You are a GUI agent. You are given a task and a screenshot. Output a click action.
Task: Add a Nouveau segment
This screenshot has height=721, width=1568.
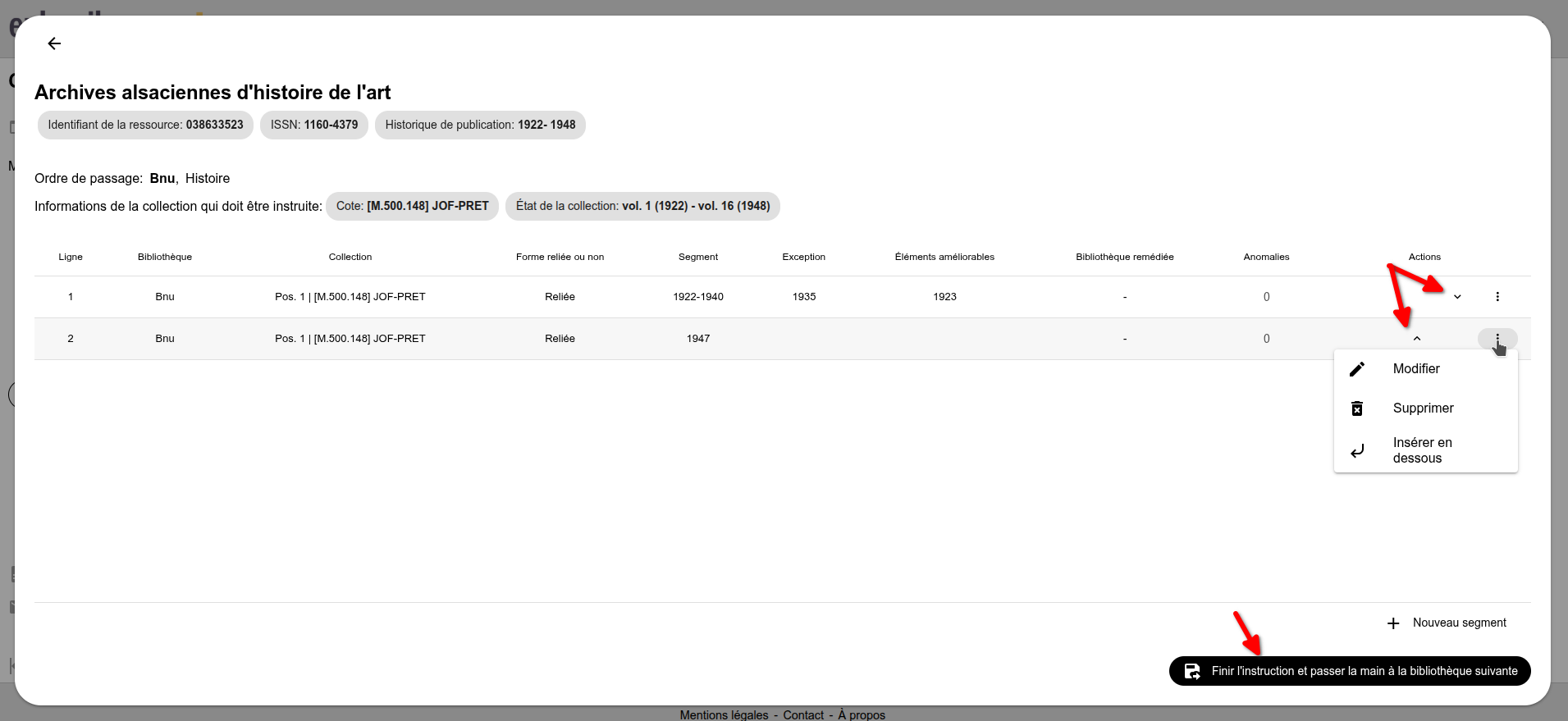click(1459, 623)
